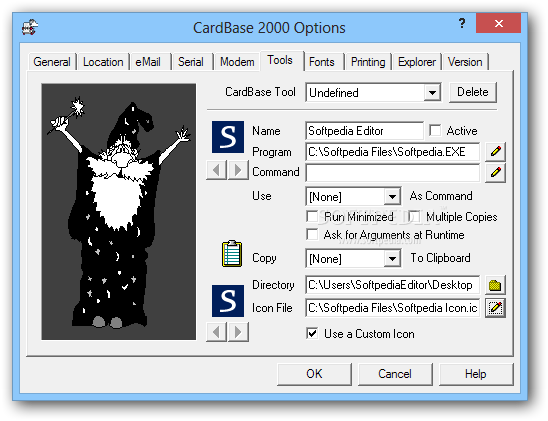Switch to the General tab
This screenshot has height=421, width=548.
[x=52, y=62]
